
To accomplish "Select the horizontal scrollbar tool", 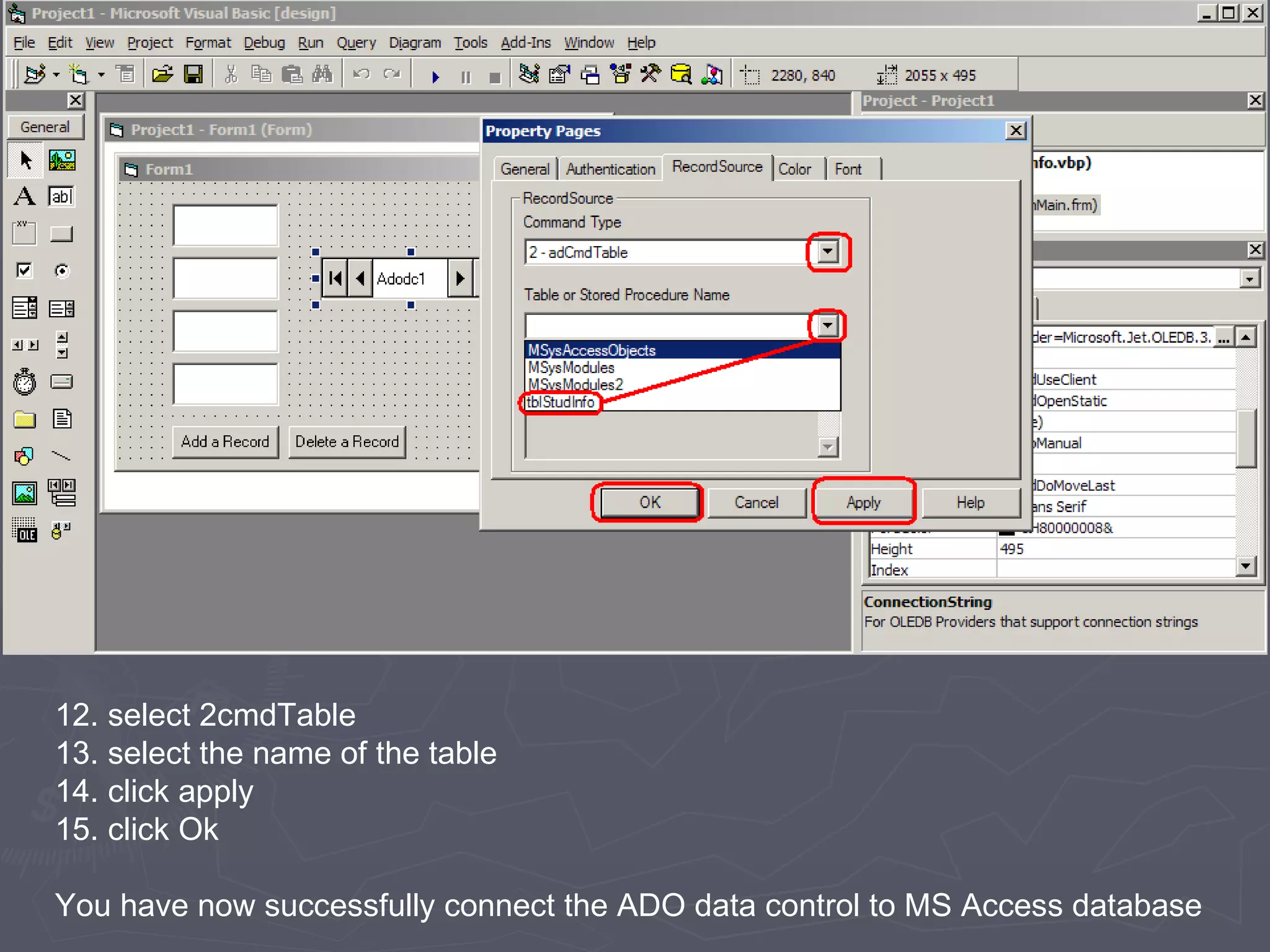I will pos(25,345).
